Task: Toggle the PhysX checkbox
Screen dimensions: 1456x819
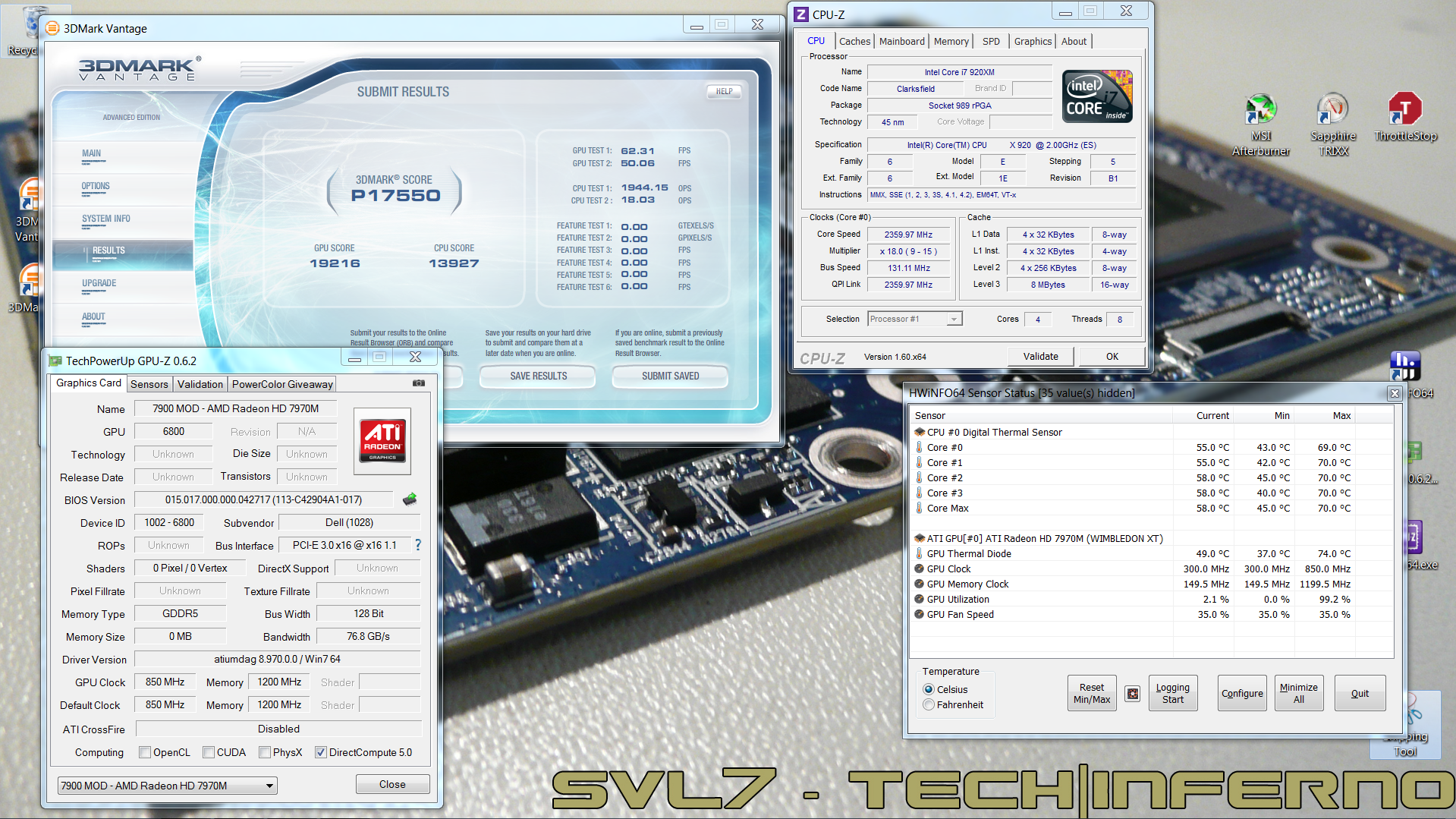Action: (265, 752)
